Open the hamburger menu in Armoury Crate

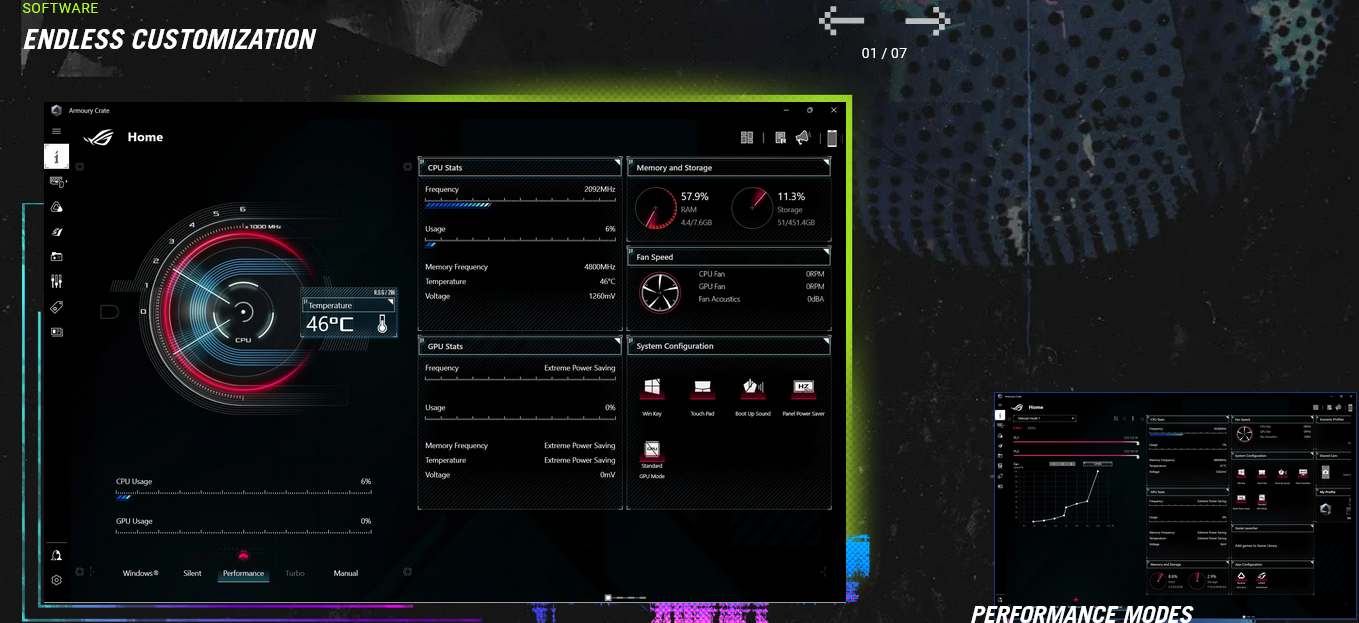[x=56, y=131]
